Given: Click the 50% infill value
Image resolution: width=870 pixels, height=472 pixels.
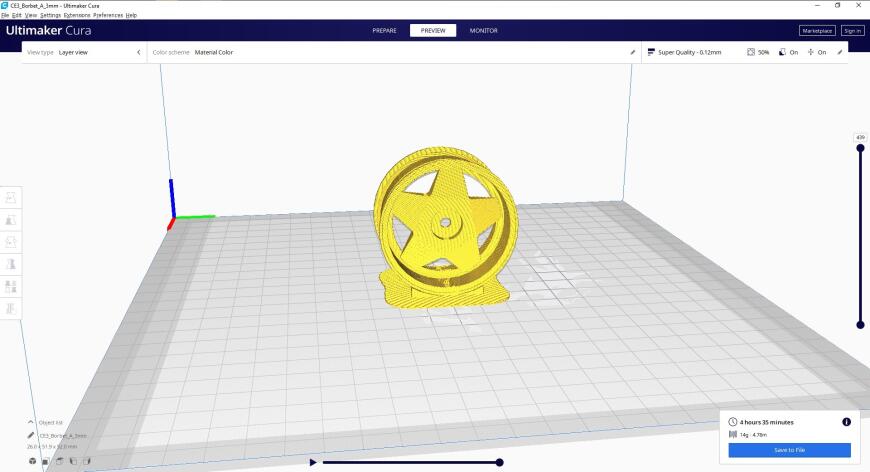Looking at the screenshot, I should click(x=763, y=52).
